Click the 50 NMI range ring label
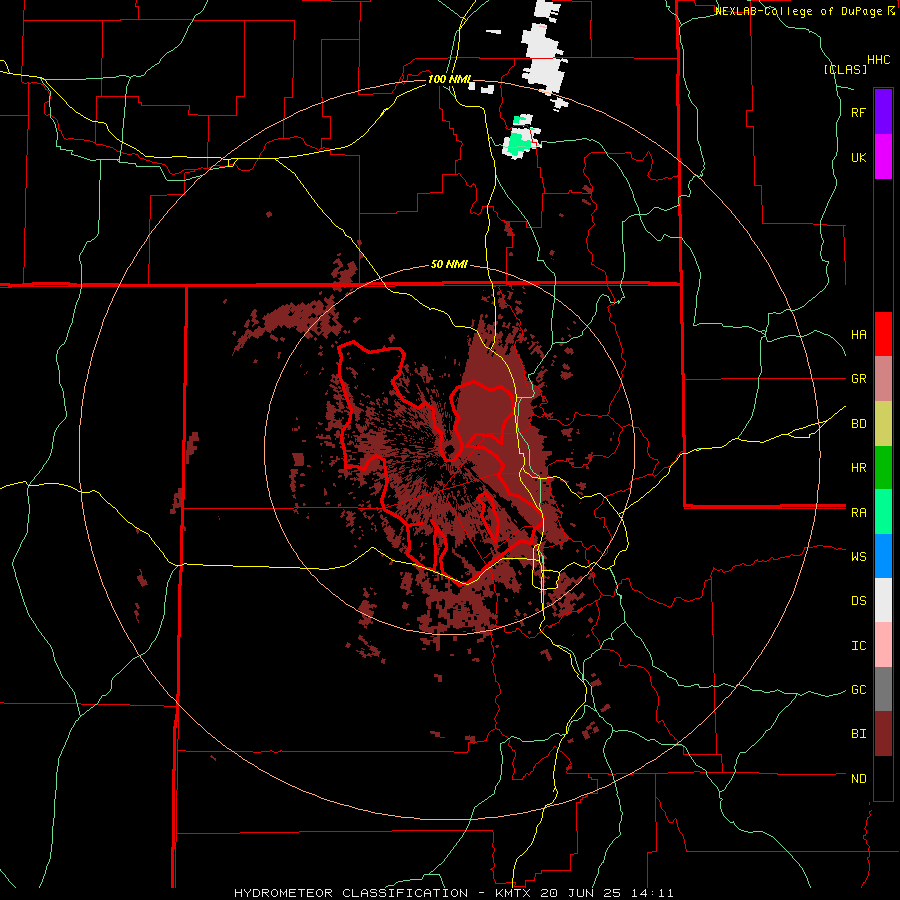 [449, 265]
